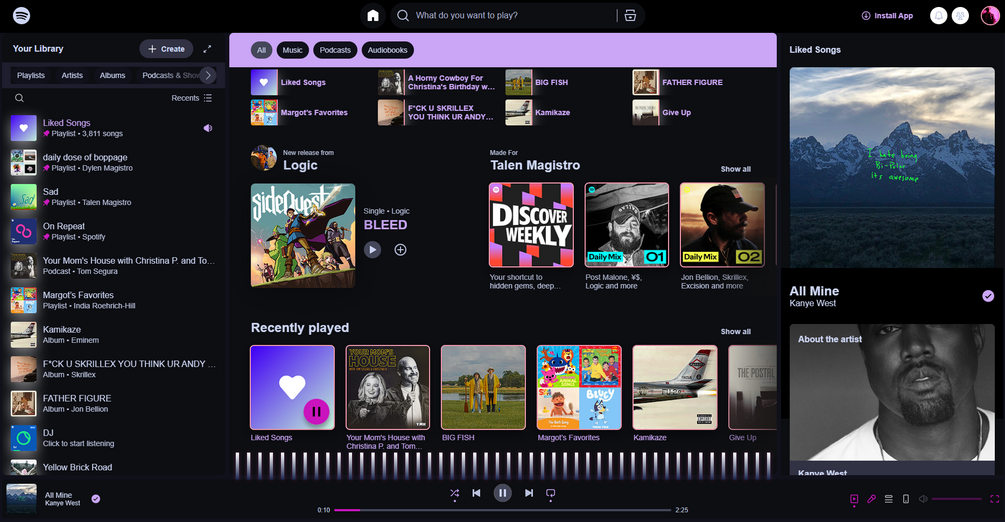
Task: Open Spotify logo home link
Action: click(x=21, y=15)
